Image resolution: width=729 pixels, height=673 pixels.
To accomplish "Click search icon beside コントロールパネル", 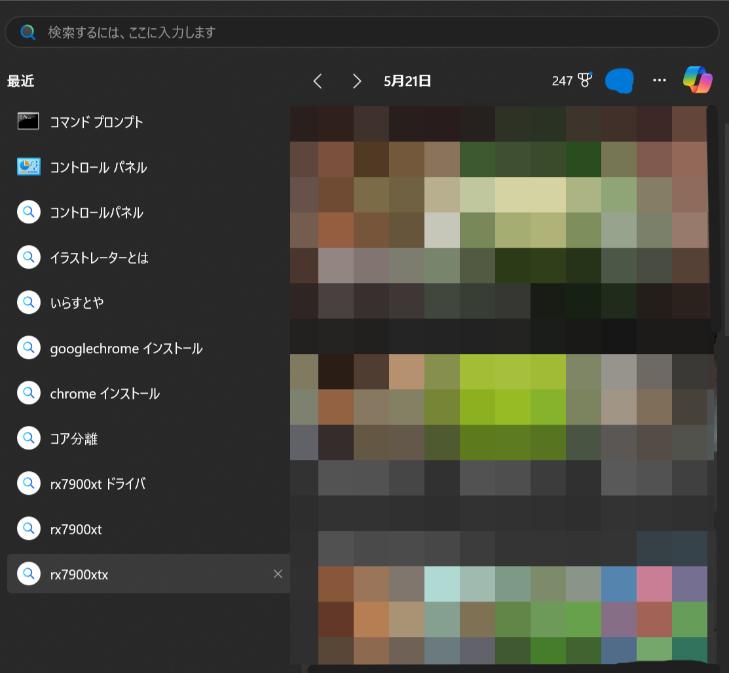I will point(28,212).
